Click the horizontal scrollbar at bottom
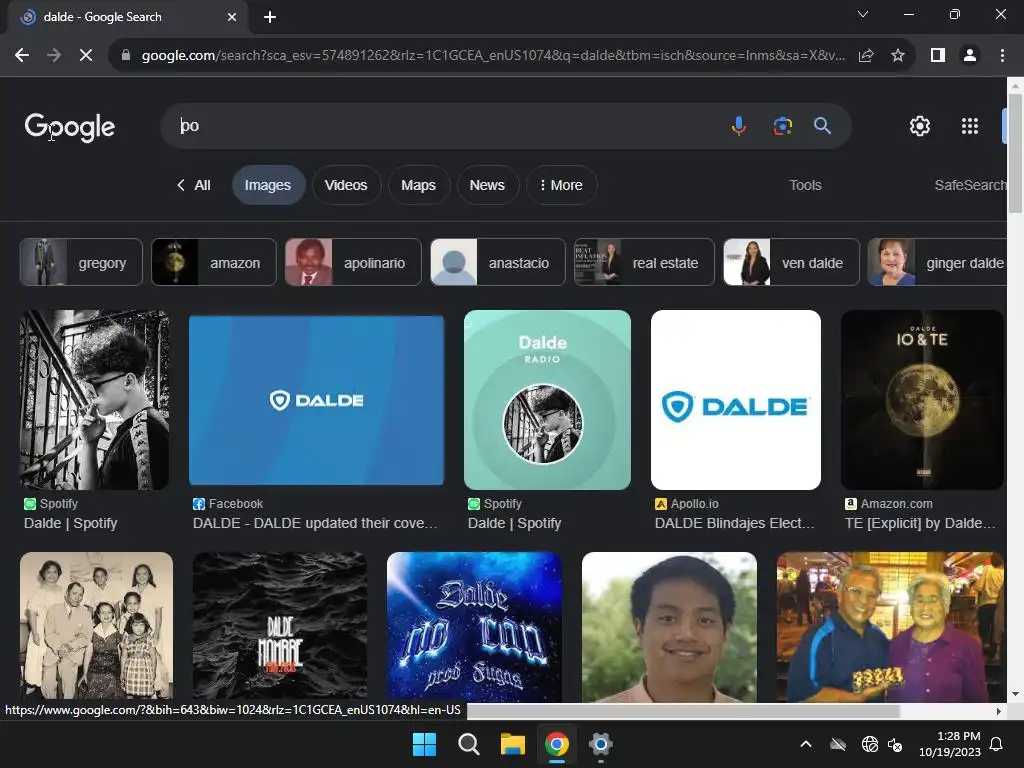Viewport: 1024px width, 768px height. 684,711
